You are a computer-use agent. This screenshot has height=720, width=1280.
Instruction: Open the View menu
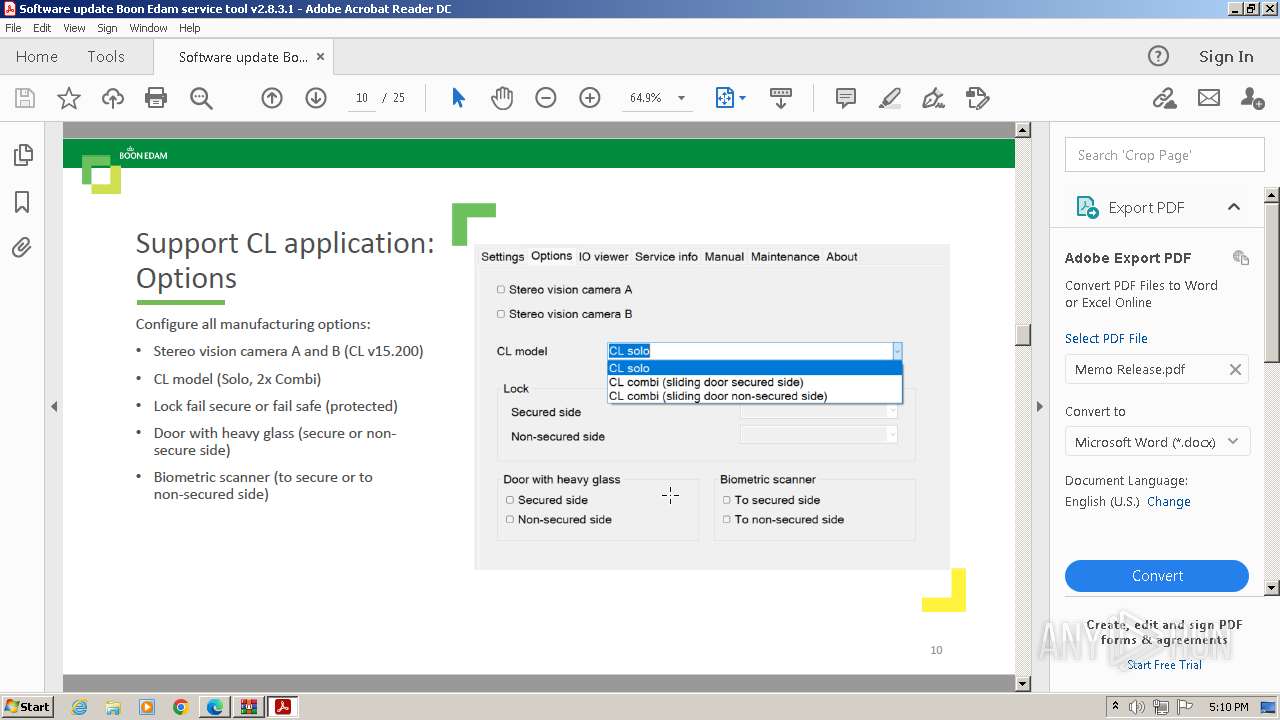[75, 28]
